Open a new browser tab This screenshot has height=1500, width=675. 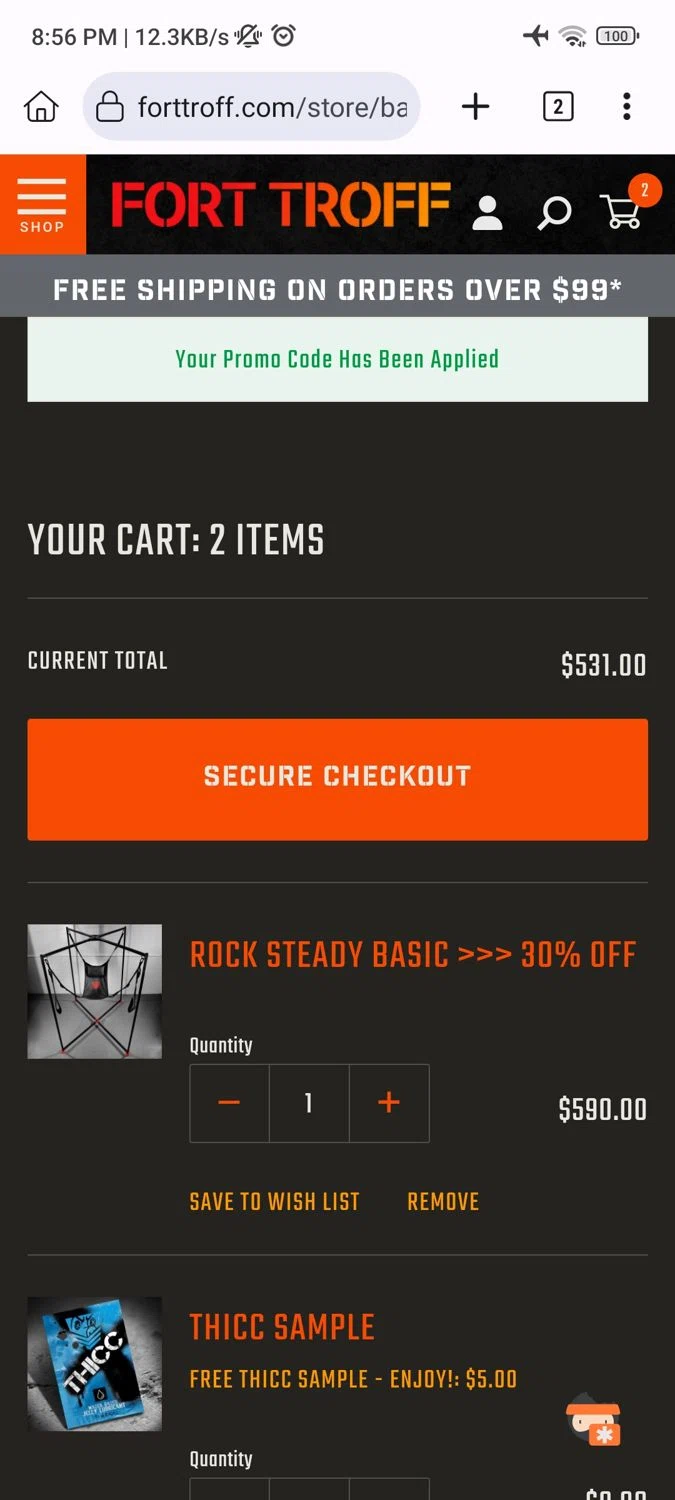[x=476, y=107]
